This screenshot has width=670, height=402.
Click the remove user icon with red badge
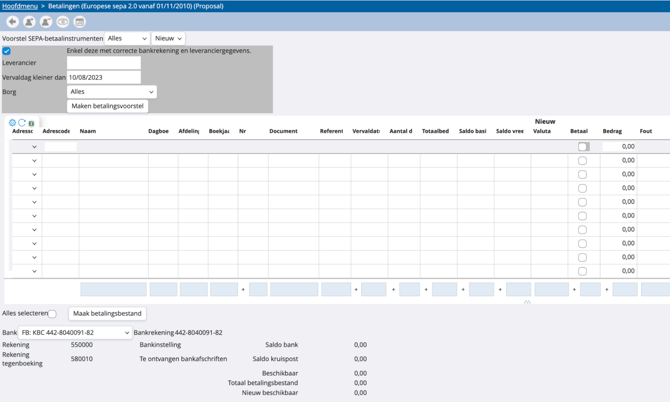click(46, 22)
